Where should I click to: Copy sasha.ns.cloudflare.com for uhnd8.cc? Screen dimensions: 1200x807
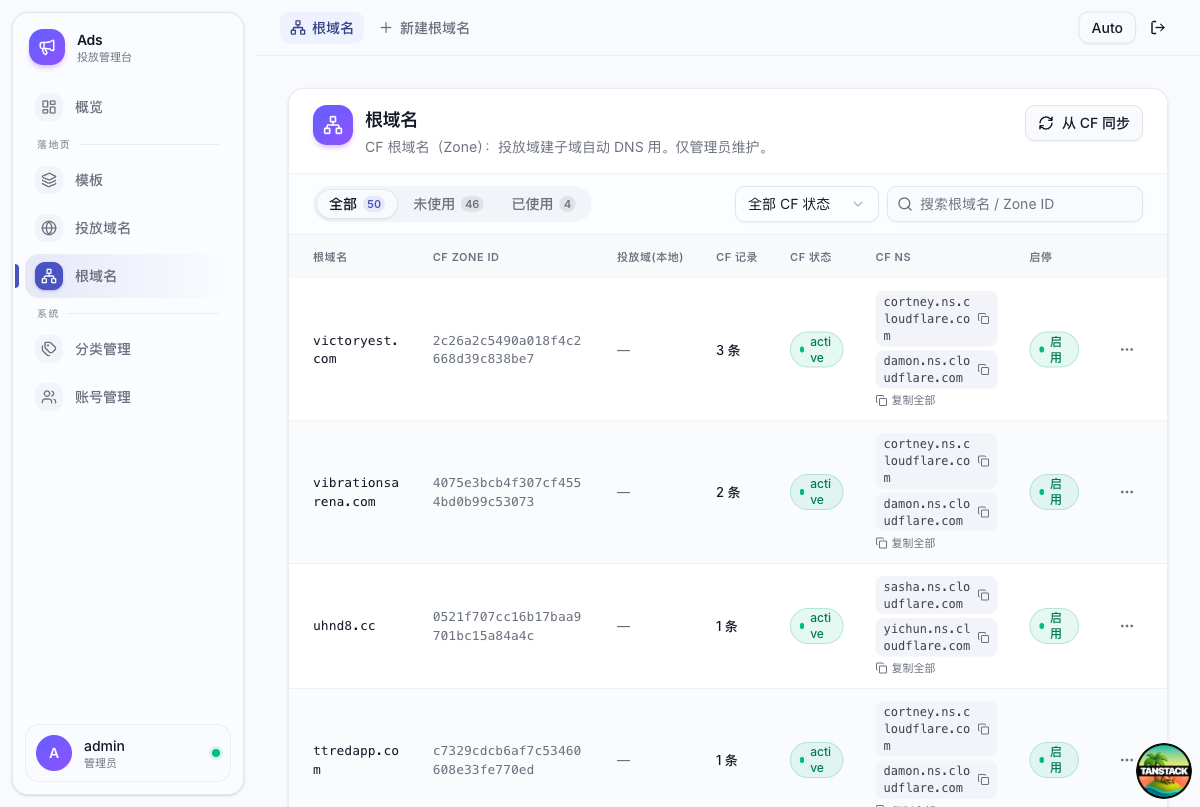click(x=983, y=595)
